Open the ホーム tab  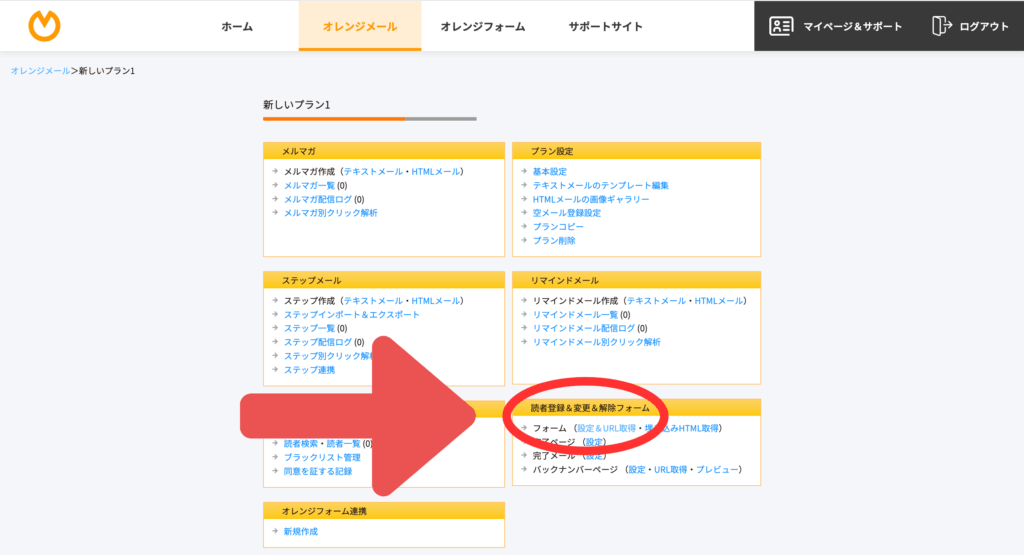[x=237, y=27]
